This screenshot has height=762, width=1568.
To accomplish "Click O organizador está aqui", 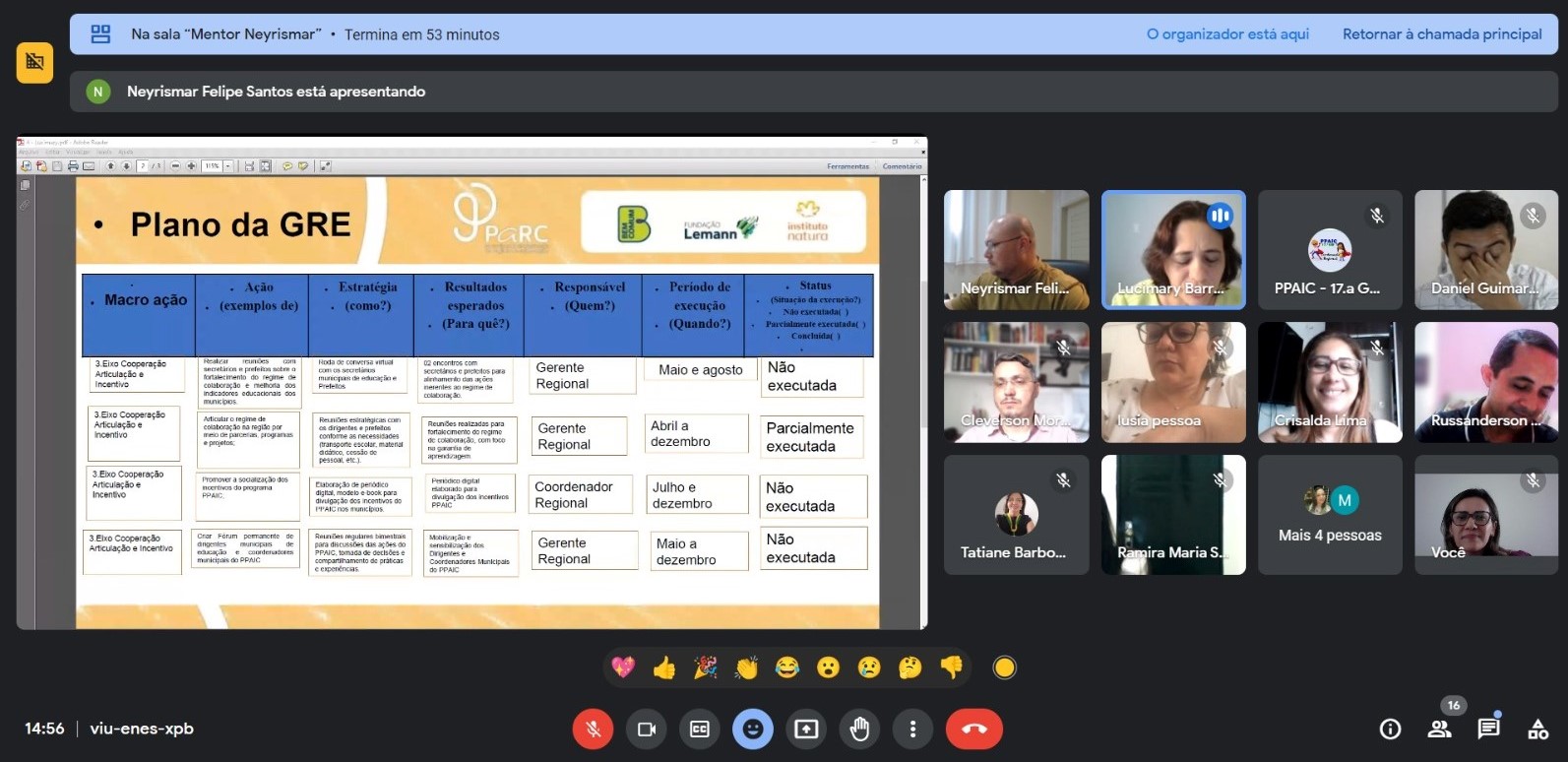I will coord(1227,34).
